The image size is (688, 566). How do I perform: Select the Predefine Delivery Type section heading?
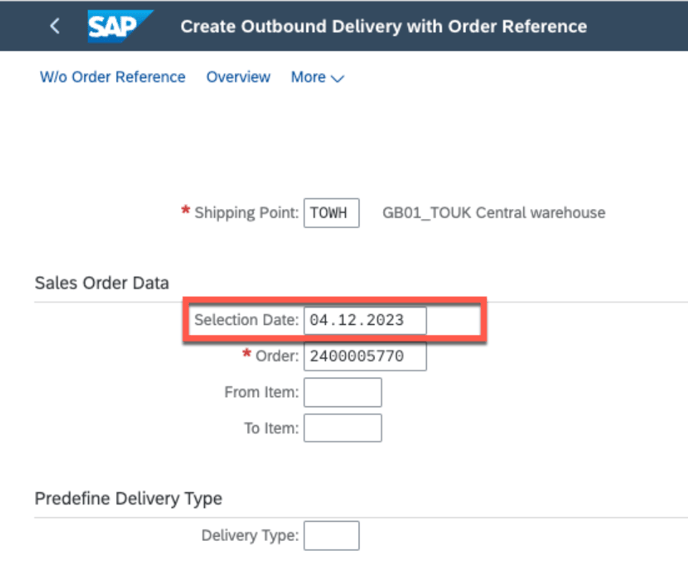[x=128, y=498]
